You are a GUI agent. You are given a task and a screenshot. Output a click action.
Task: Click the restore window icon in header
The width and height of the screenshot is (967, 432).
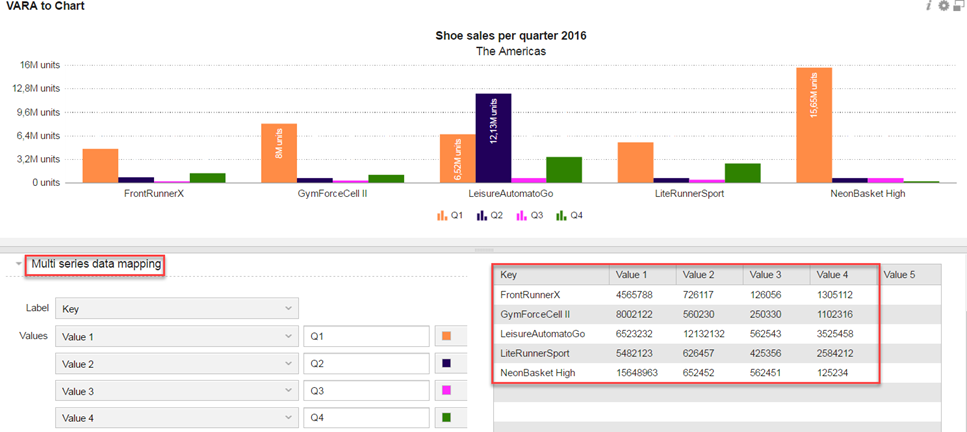958,6
